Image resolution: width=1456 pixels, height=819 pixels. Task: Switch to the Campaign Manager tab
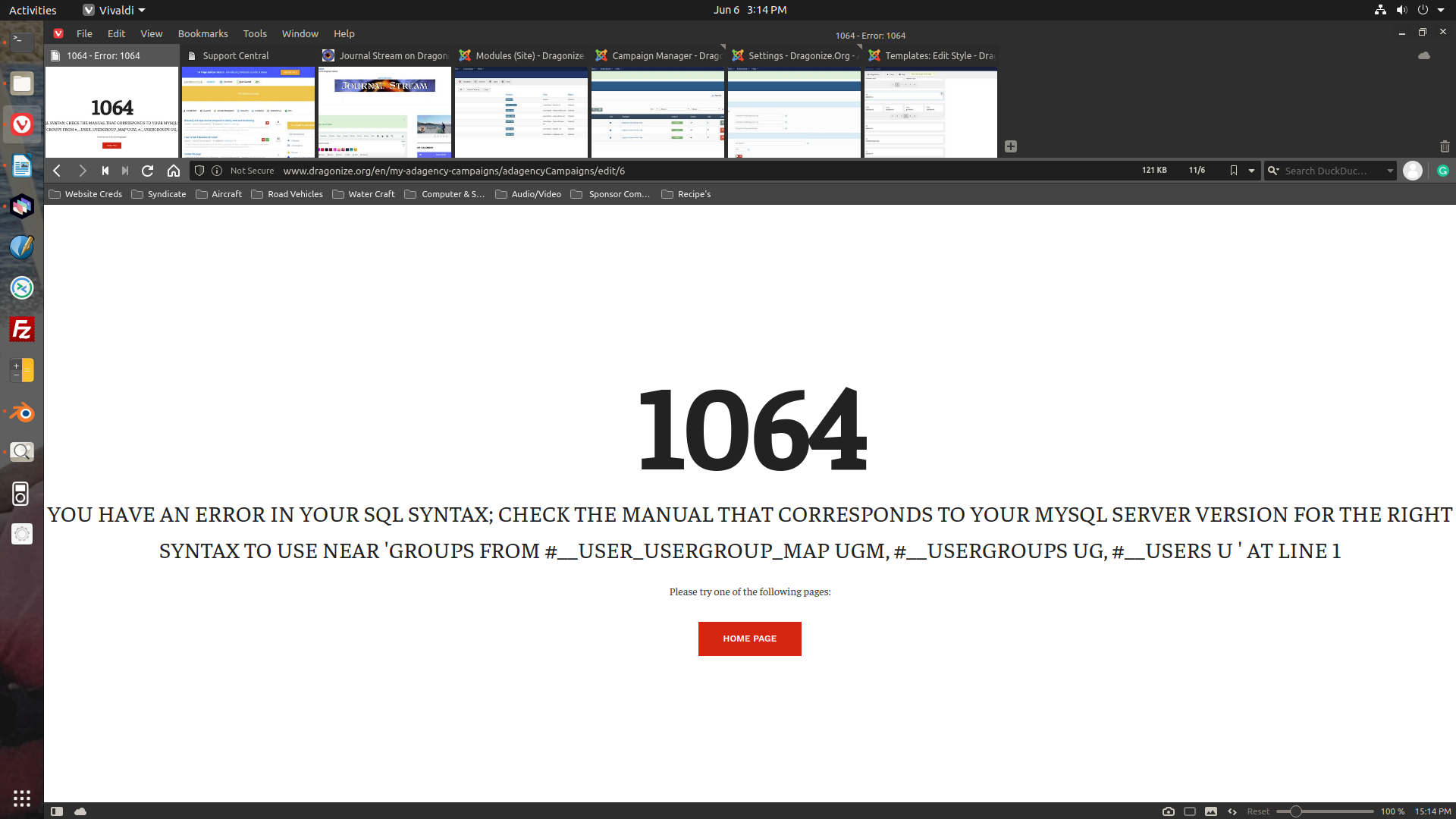click(658, 55)
